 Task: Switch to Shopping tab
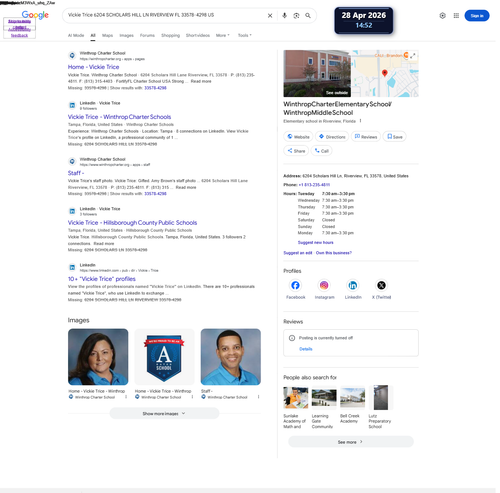pyautogui.click(x=170, y=35)
